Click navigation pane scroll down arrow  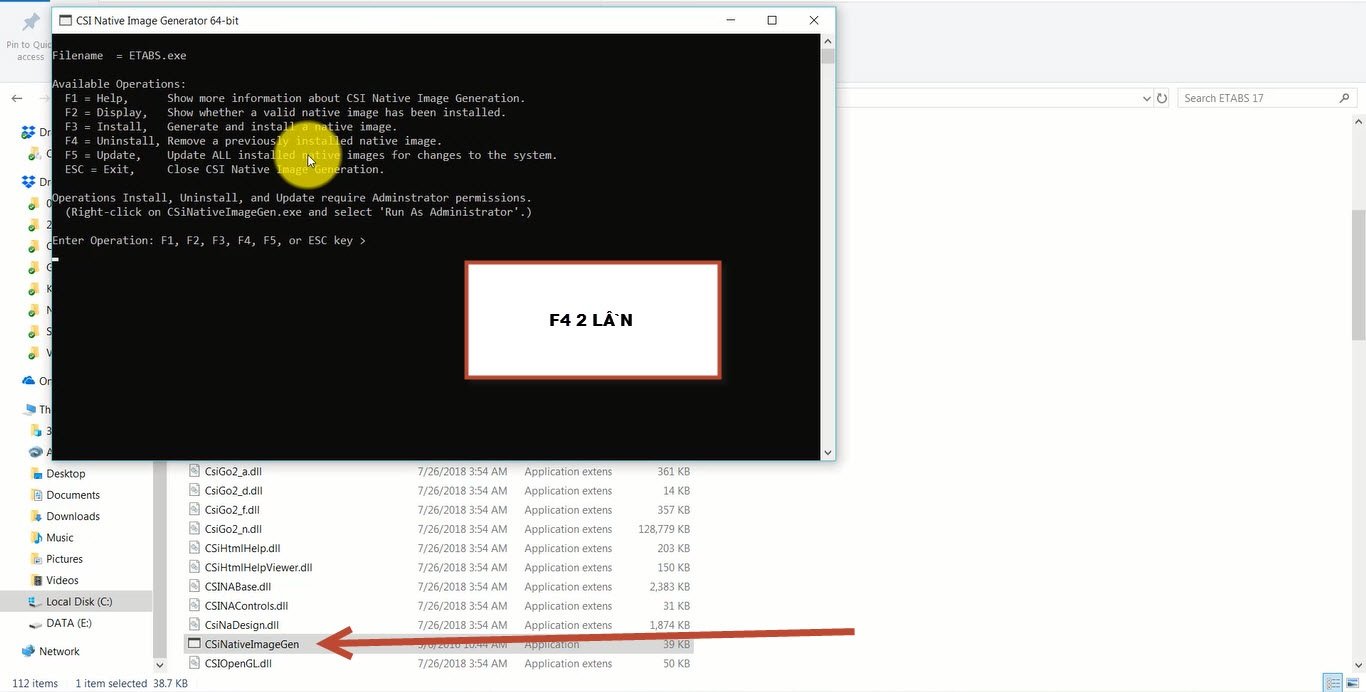pos(159,664)
